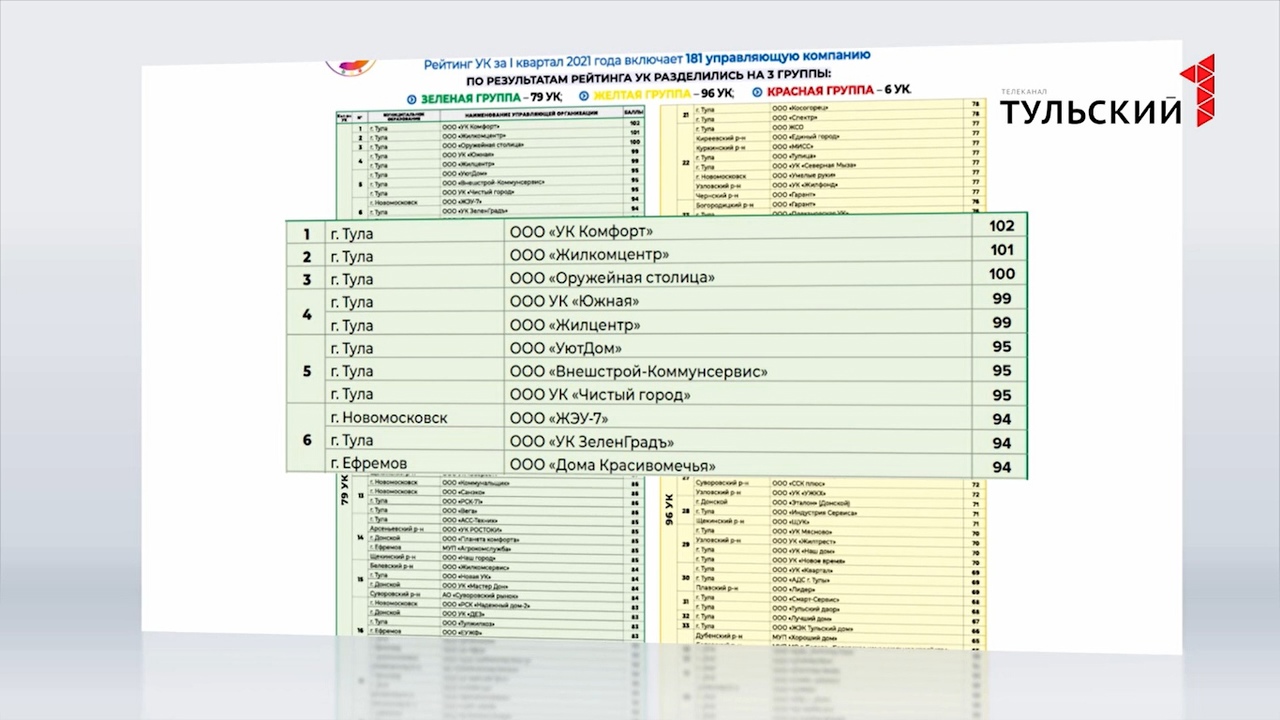This screenshot has width=1280, height=720.
Task: Click rank number 3 in the enlarged table
Action: click(x=307, y=280)
